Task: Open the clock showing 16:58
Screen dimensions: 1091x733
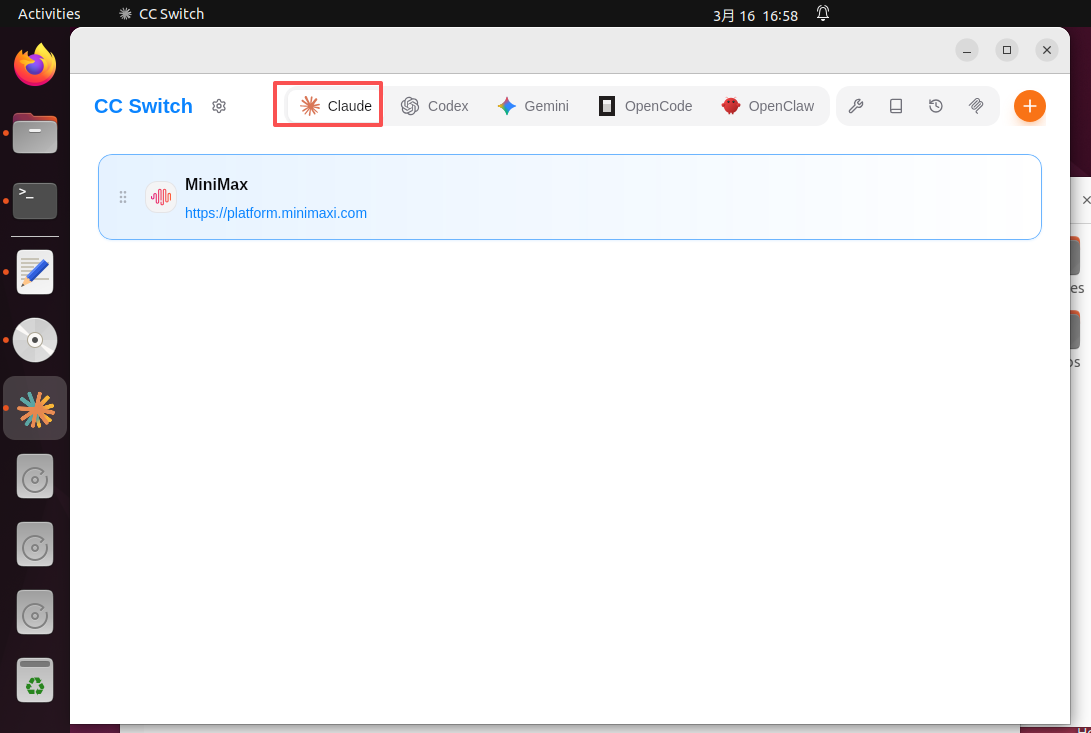Action: click(755, 15)
